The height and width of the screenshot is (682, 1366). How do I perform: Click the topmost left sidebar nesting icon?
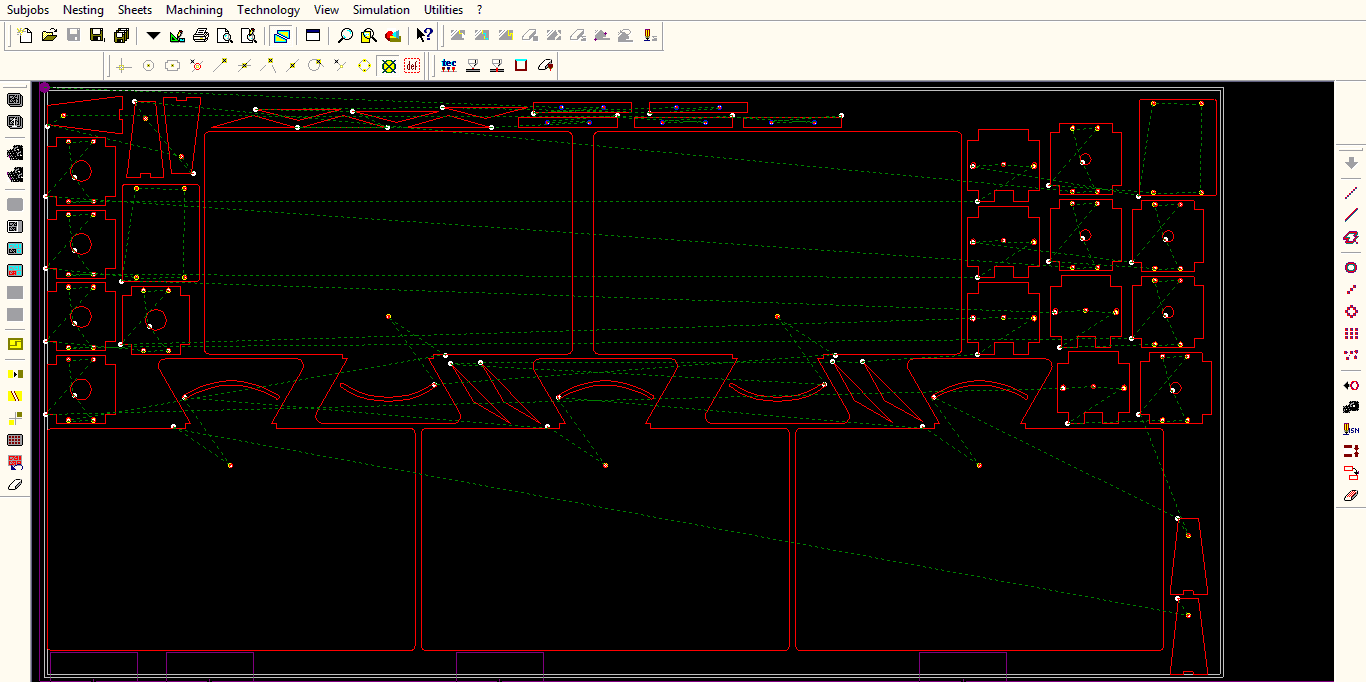pos(15,100)
